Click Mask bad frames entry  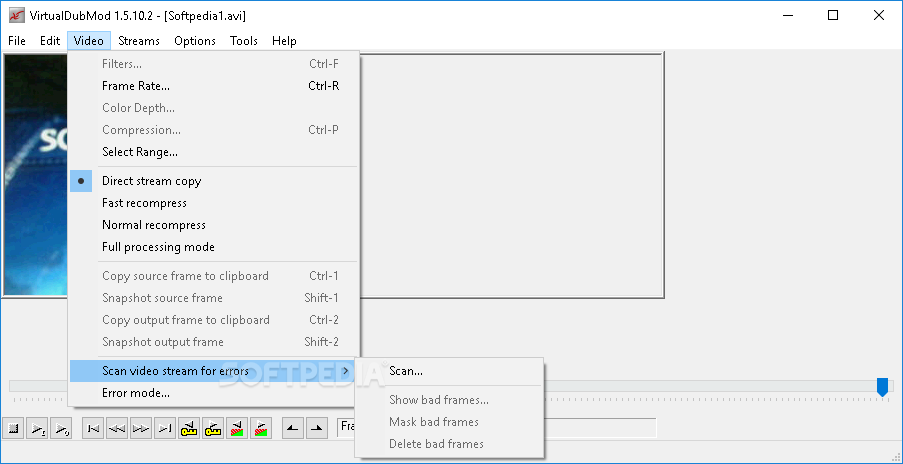(449, 422)
